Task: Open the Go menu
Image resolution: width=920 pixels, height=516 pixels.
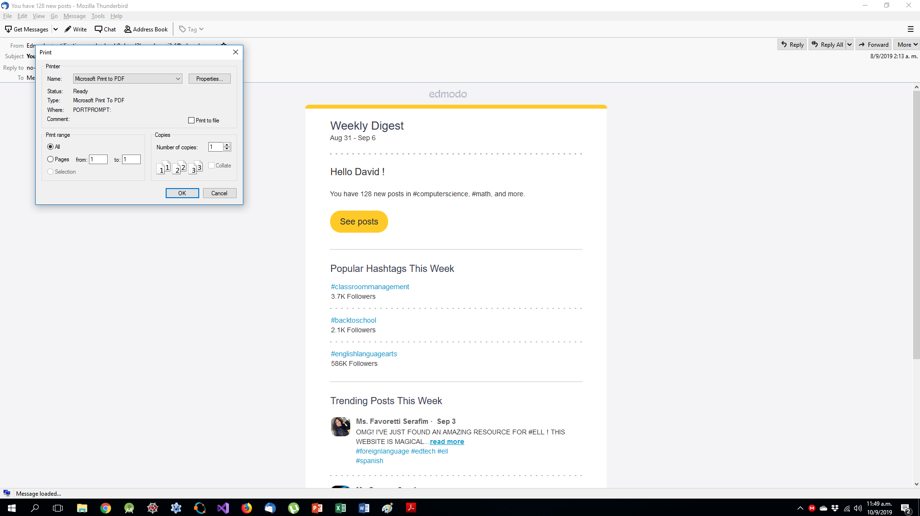Action: 54,16
